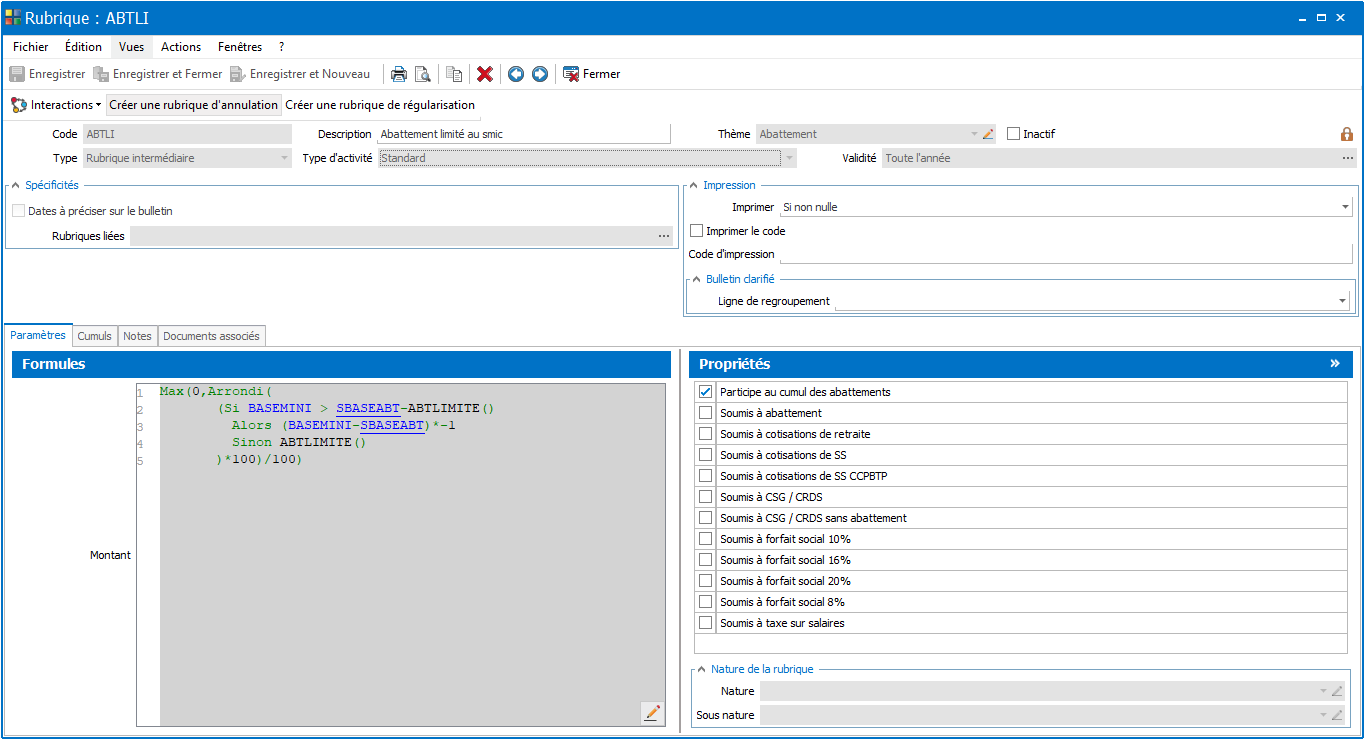Screen dimensions: 1365x740
Task: Check Soumis à cotisations de retraite
Action: coord(706,434)
